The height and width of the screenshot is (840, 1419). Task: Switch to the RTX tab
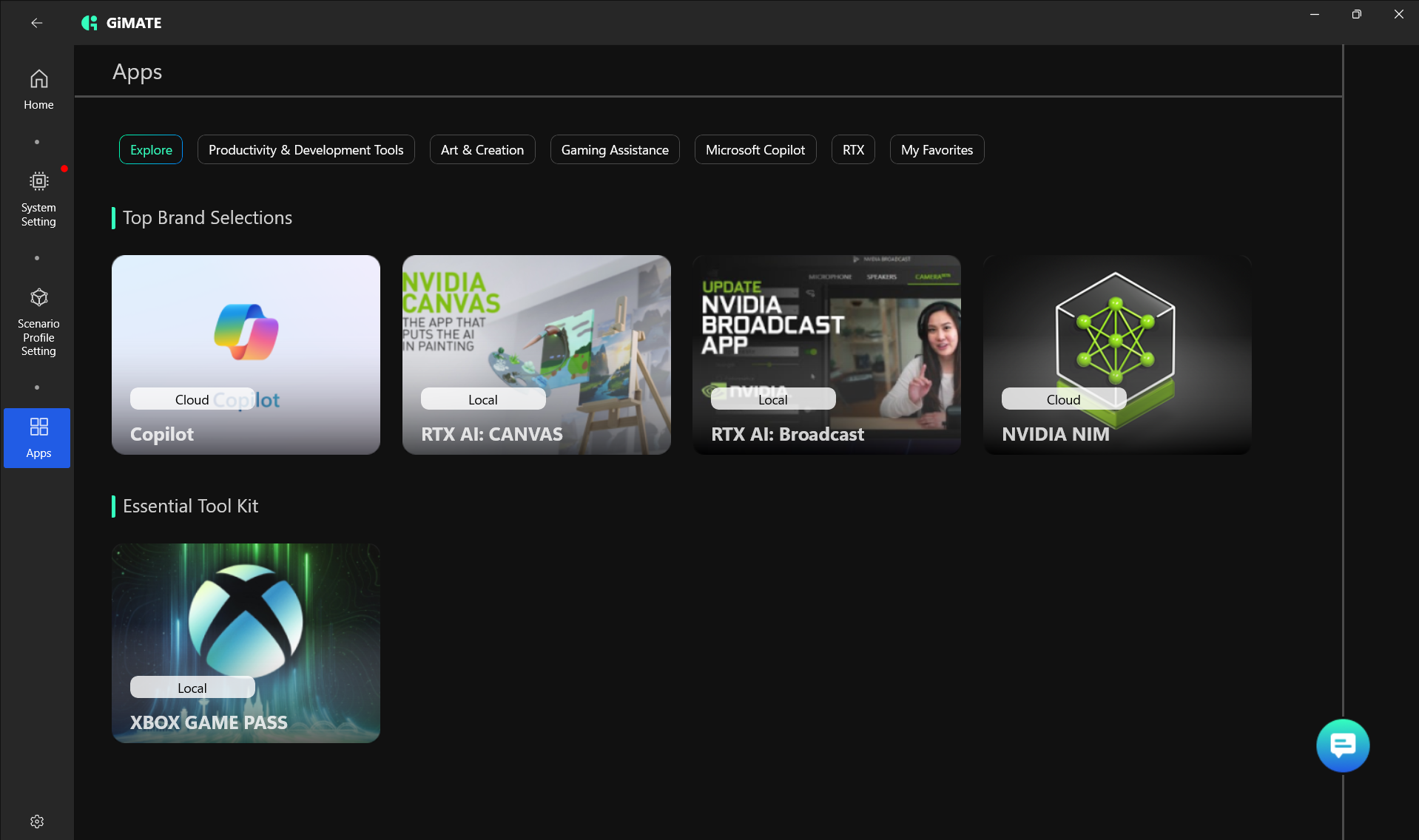(x=854, y=149)
